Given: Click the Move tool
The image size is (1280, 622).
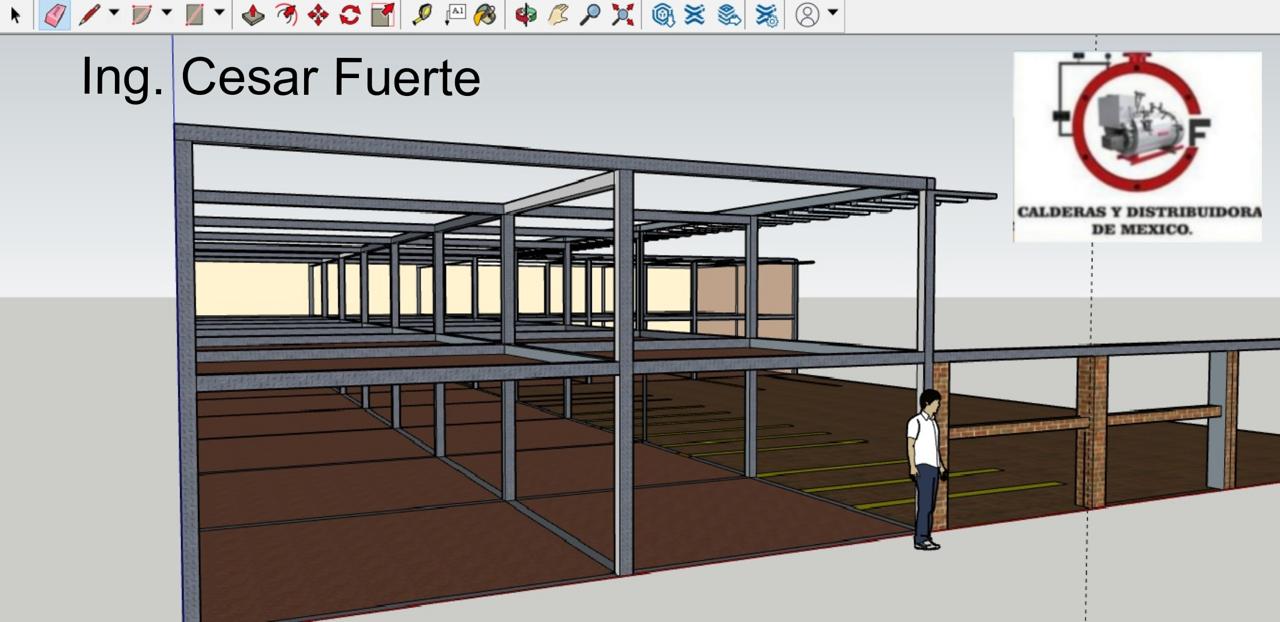Looking at the screenshot, I should pos(318,15).
